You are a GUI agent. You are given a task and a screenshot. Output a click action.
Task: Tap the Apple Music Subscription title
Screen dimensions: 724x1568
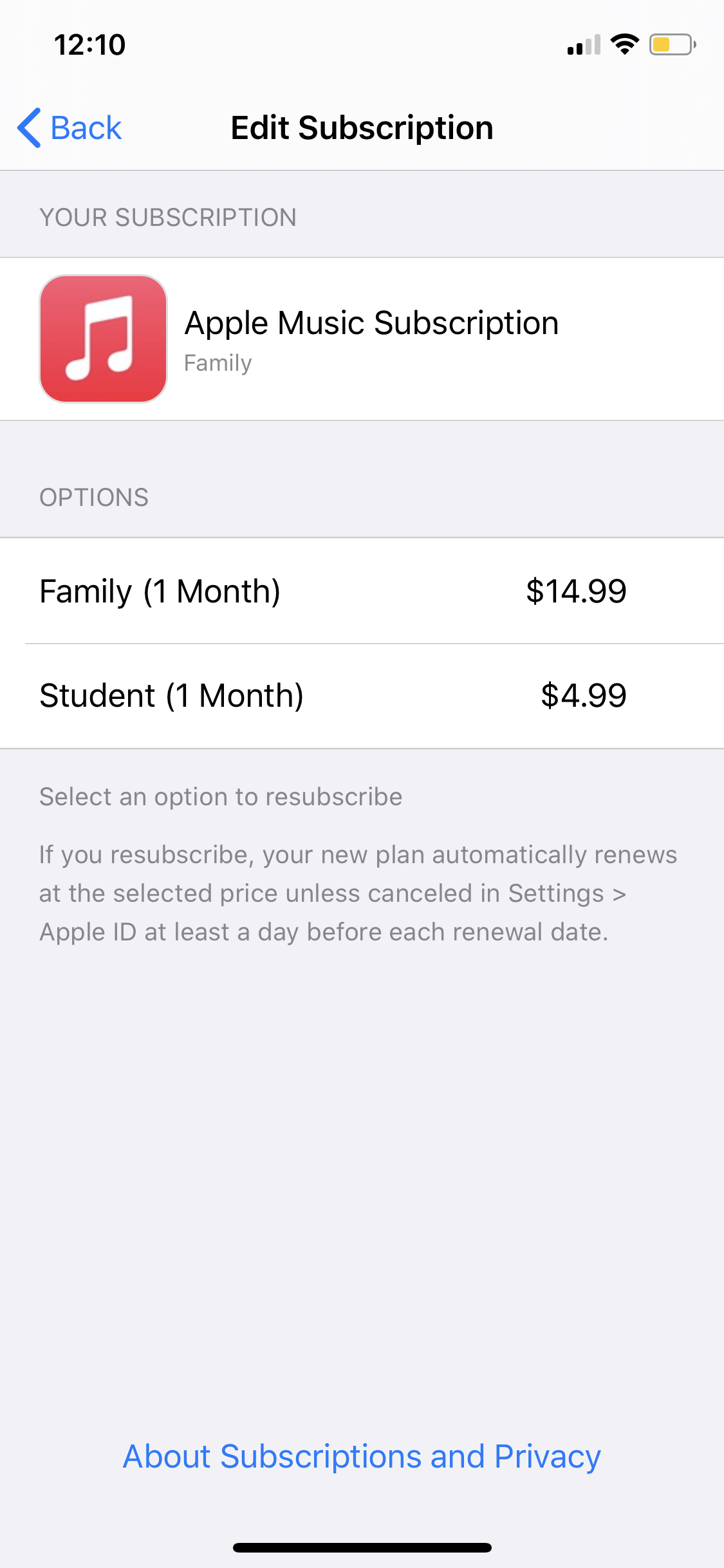click(371, 323)
